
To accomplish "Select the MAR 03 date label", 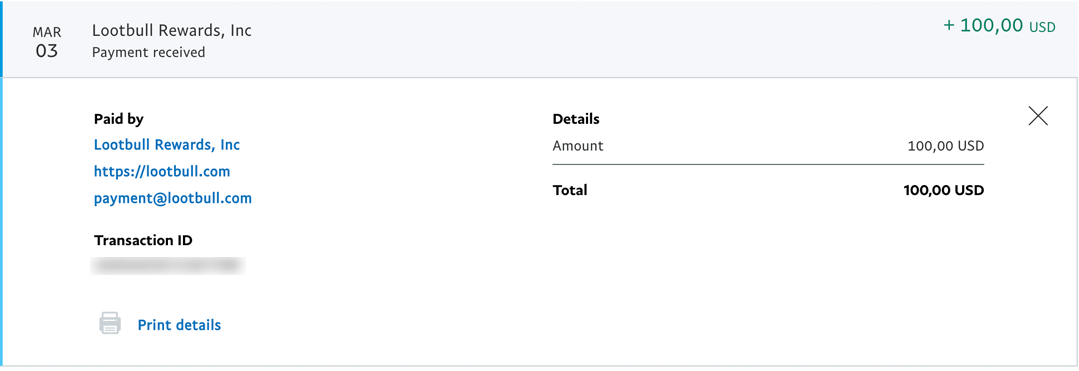I will [47, 43].
